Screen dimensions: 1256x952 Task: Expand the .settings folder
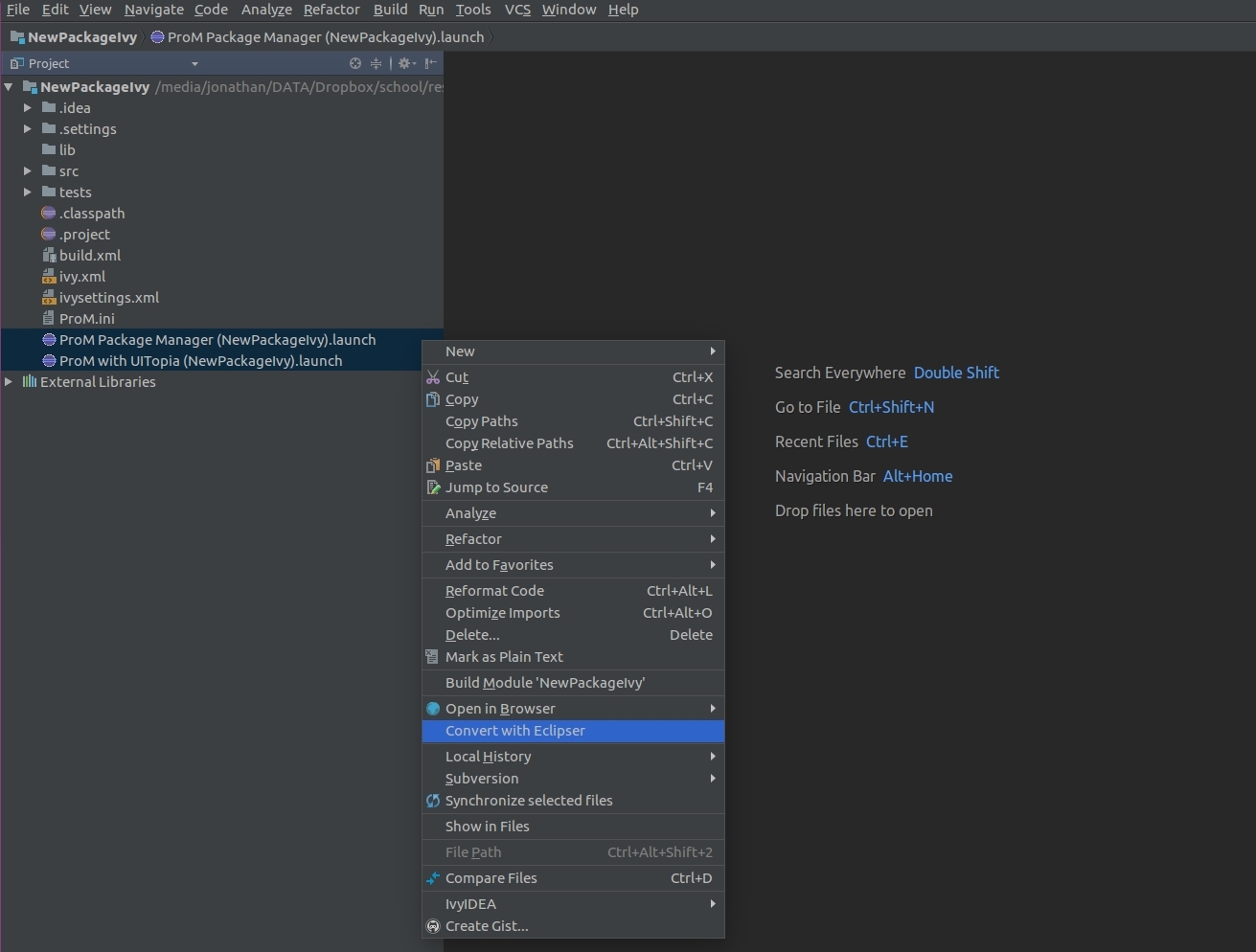point(28,128)
